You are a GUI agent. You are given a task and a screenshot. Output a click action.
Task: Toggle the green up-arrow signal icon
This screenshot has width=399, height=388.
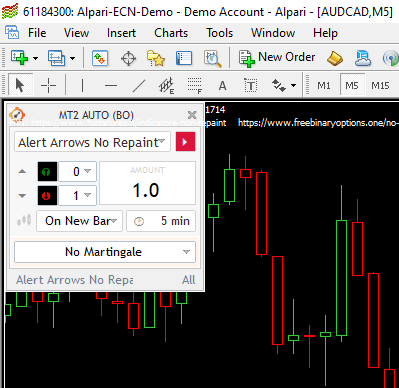tap(47, 171)
